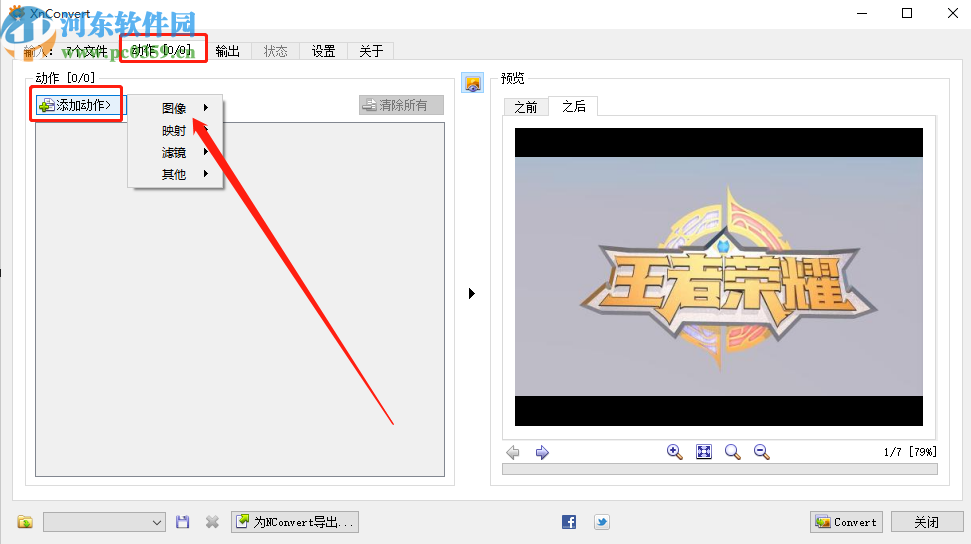Open the Facebook link icon

click(x=569, y=522)
